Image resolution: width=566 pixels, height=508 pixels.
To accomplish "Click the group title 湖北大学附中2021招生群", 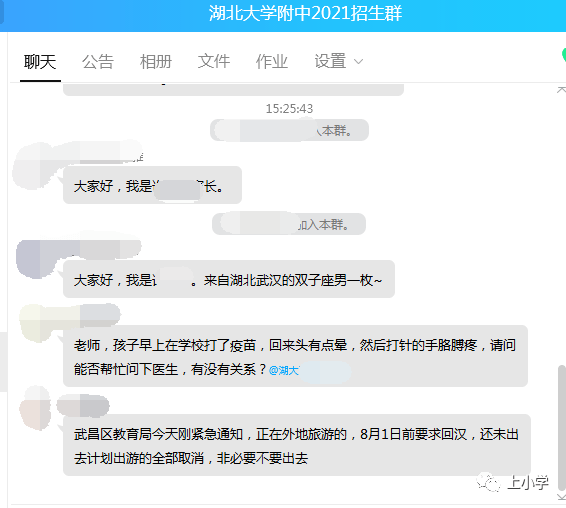I will pos(305,14).
